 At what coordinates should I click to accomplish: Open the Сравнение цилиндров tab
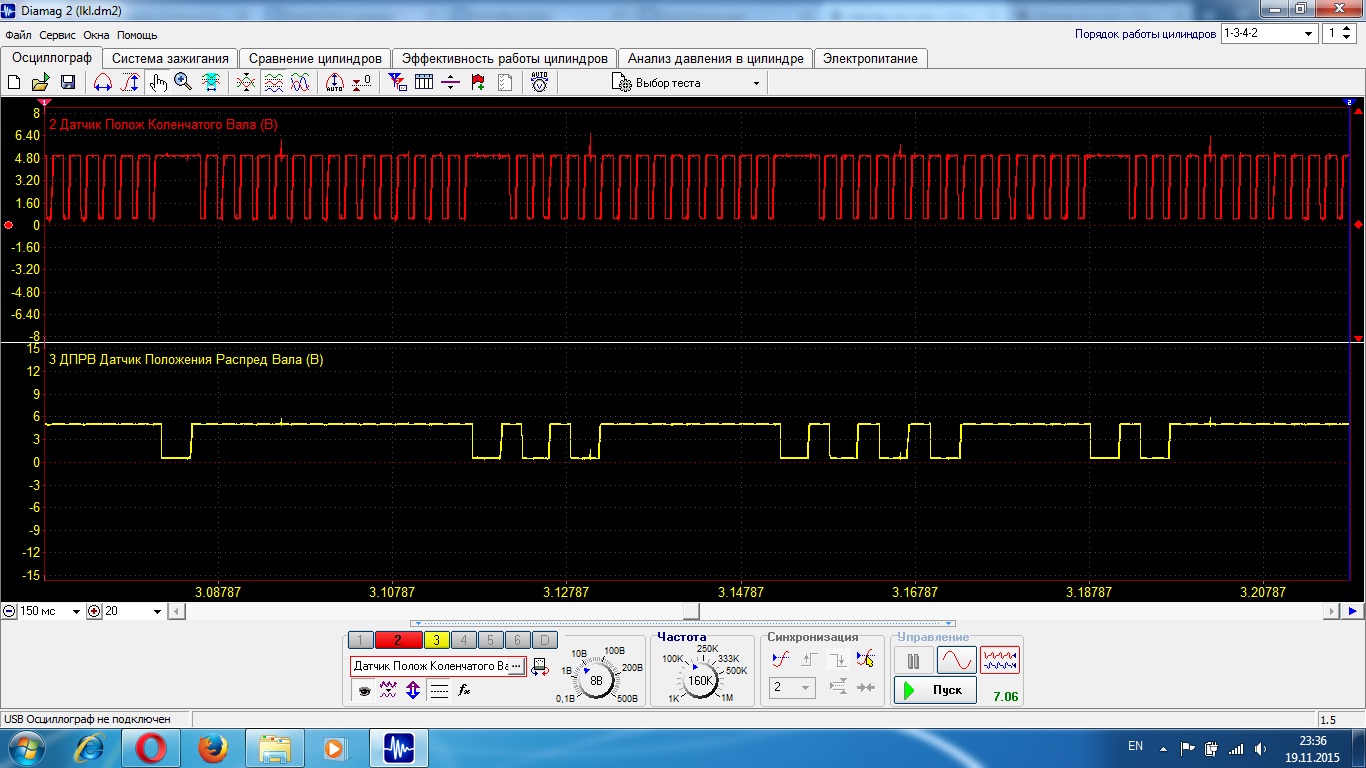pos(315,58)
